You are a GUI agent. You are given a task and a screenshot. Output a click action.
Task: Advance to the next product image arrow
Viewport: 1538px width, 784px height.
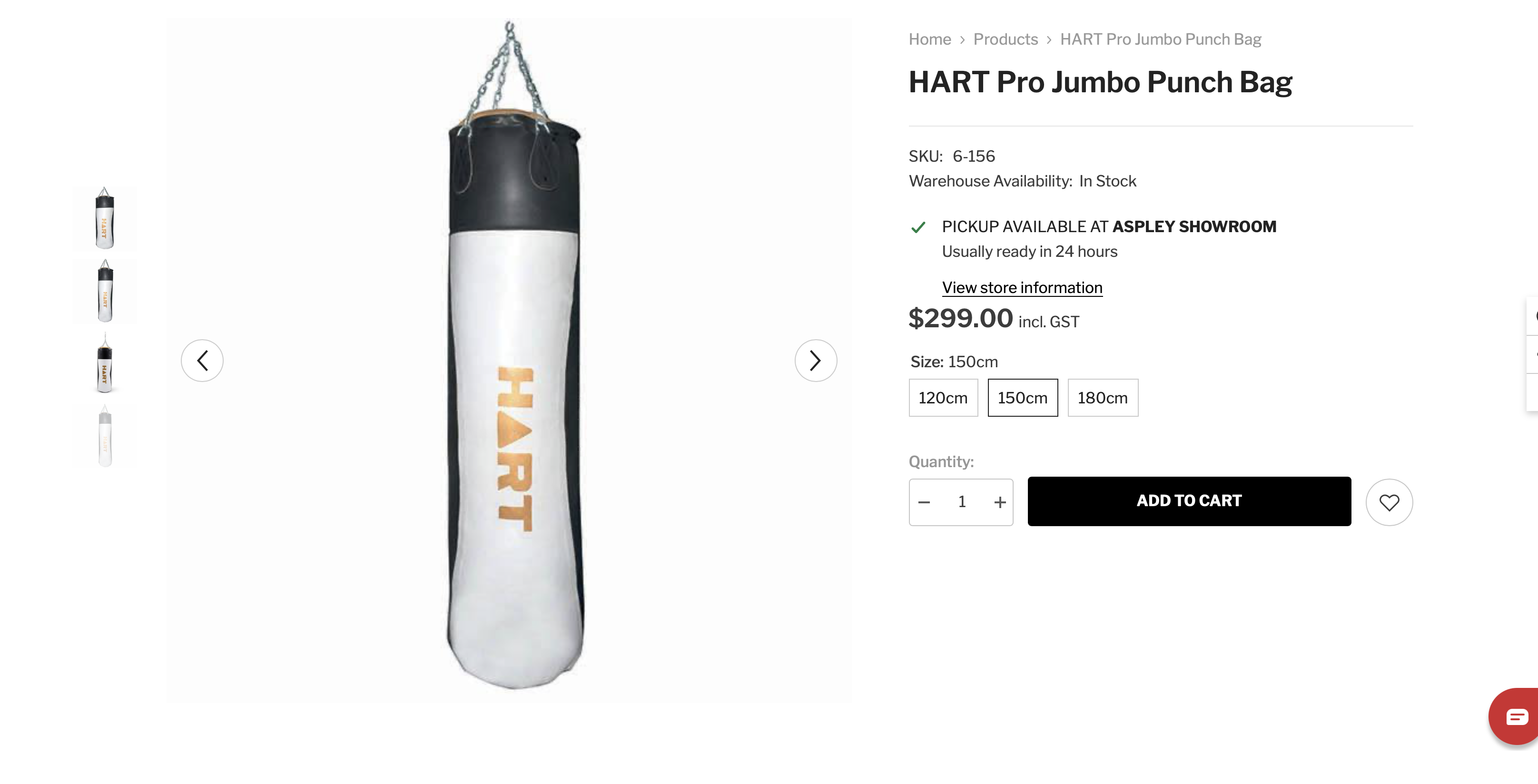(x=816, y=361)
